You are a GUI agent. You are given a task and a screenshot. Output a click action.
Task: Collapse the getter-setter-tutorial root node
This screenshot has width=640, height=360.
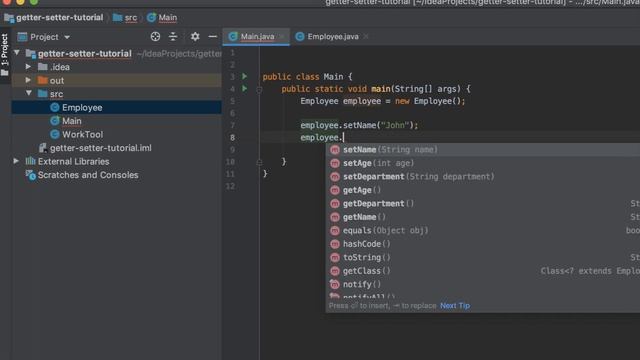coord(17,53)
